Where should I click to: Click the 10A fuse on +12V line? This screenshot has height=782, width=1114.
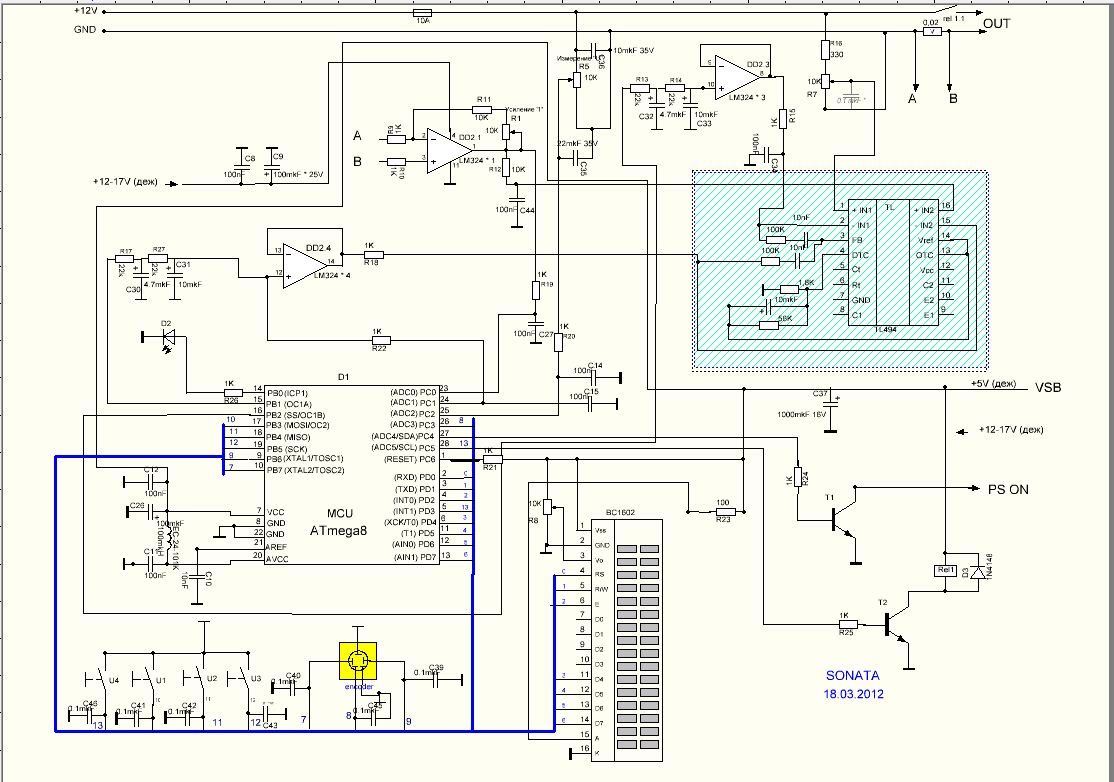pos(422,13)
